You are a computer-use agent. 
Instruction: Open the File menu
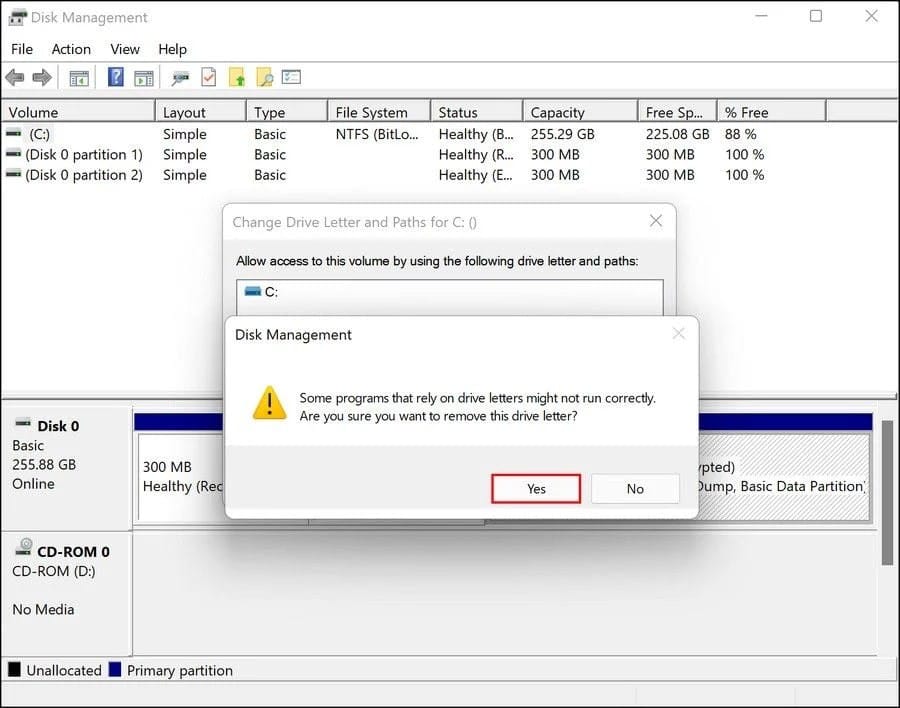click(21, 48)
